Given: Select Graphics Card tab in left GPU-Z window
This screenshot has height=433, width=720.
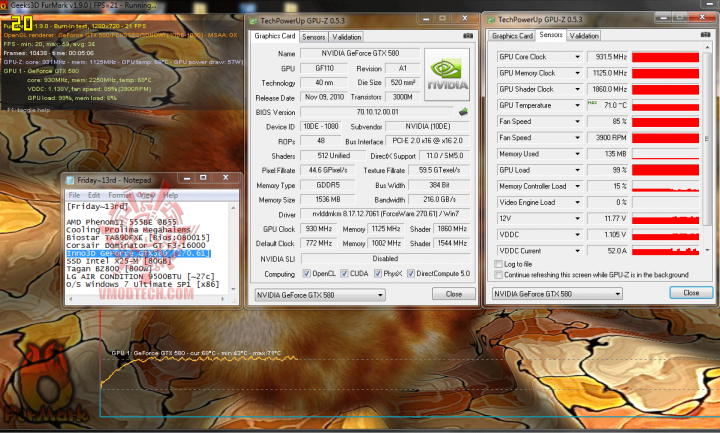Looking at the screenshot, I should tap(275, 36).
